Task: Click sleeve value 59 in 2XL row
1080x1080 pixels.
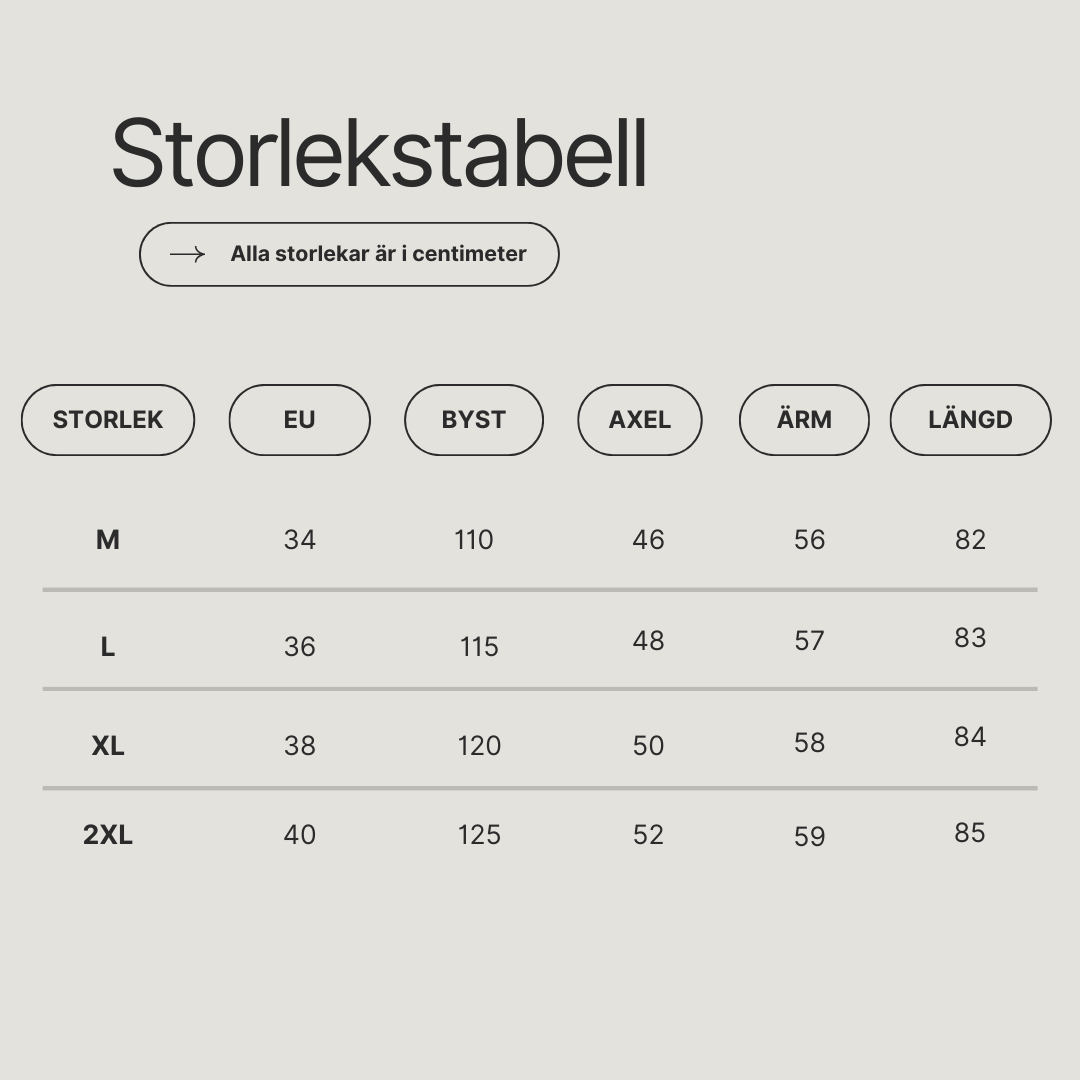Action: point(809,837)
